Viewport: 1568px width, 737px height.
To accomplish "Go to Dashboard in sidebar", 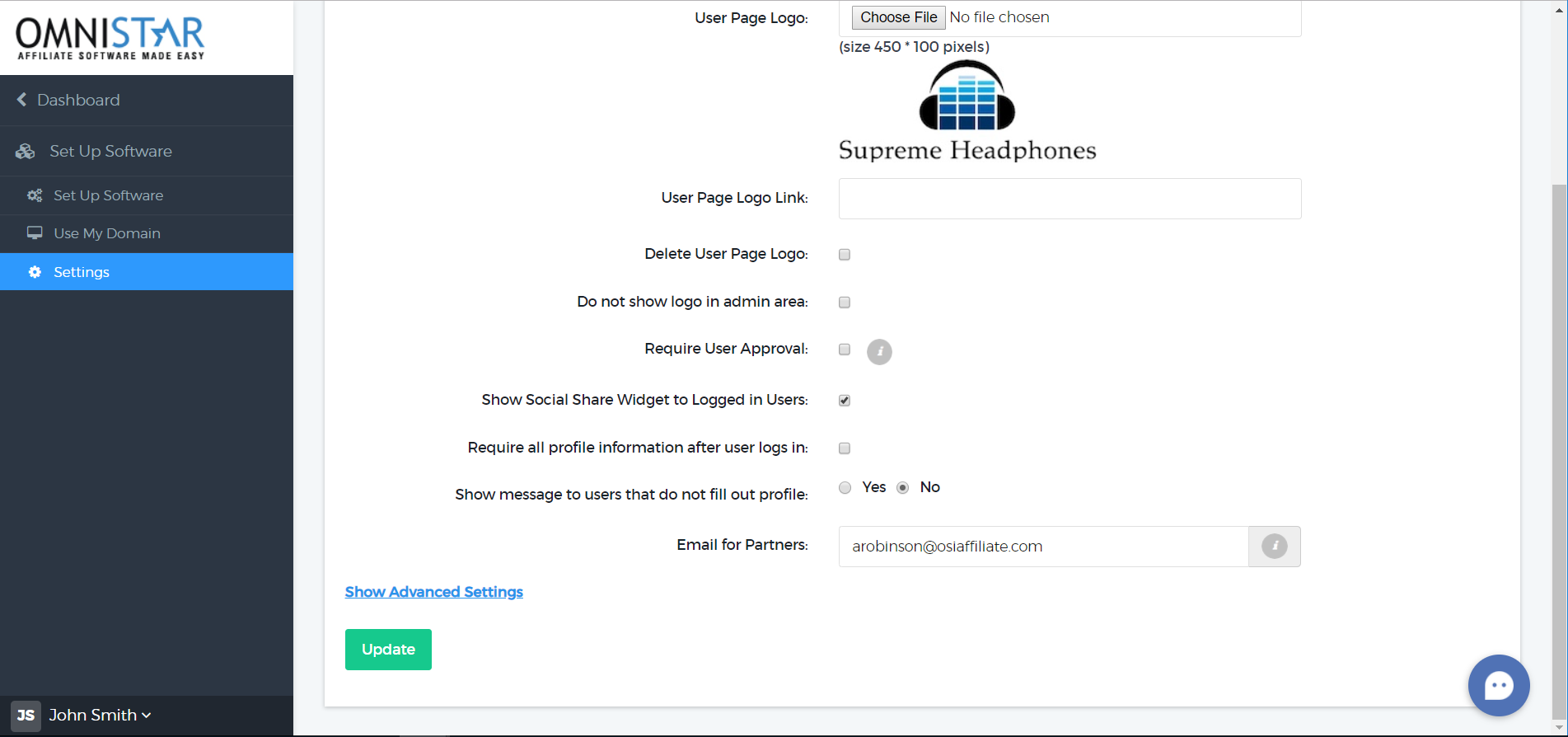I will 147,100.
